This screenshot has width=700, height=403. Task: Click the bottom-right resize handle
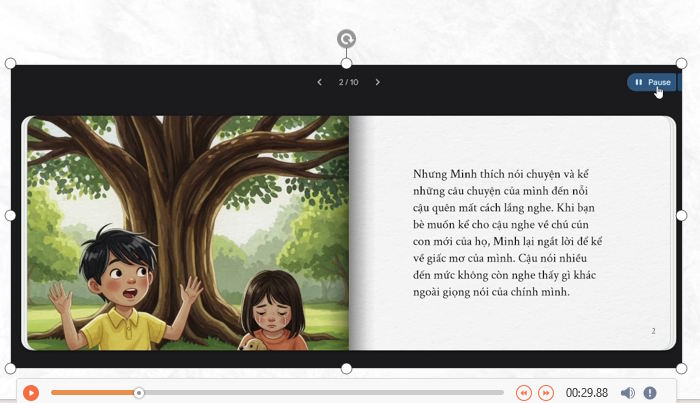681,369
